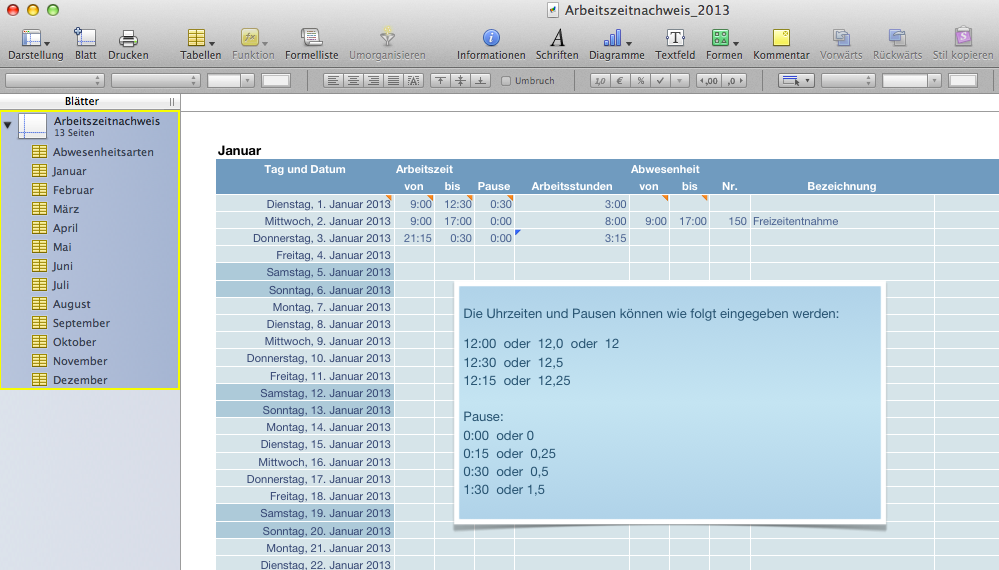Click the Drucken printer icon
999x570 pixels.
tap(128, 39)
